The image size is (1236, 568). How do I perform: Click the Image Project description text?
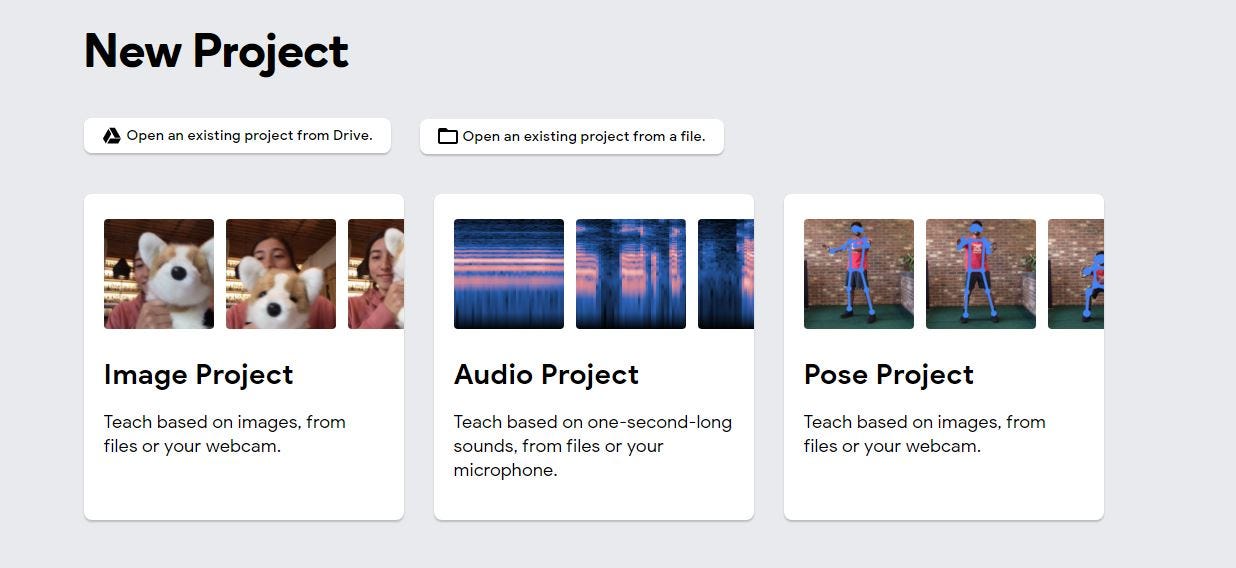coord(224,434)
